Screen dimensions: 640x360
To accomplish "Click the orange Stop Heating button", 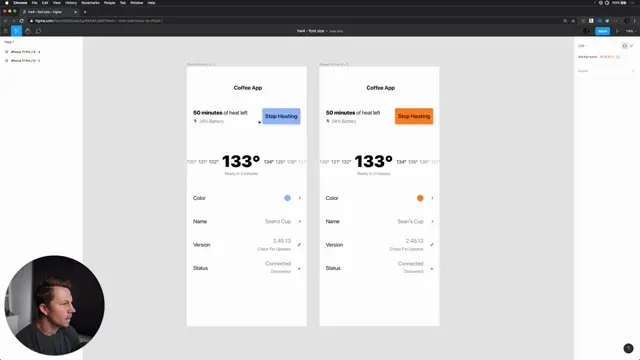I will [414, 116].
